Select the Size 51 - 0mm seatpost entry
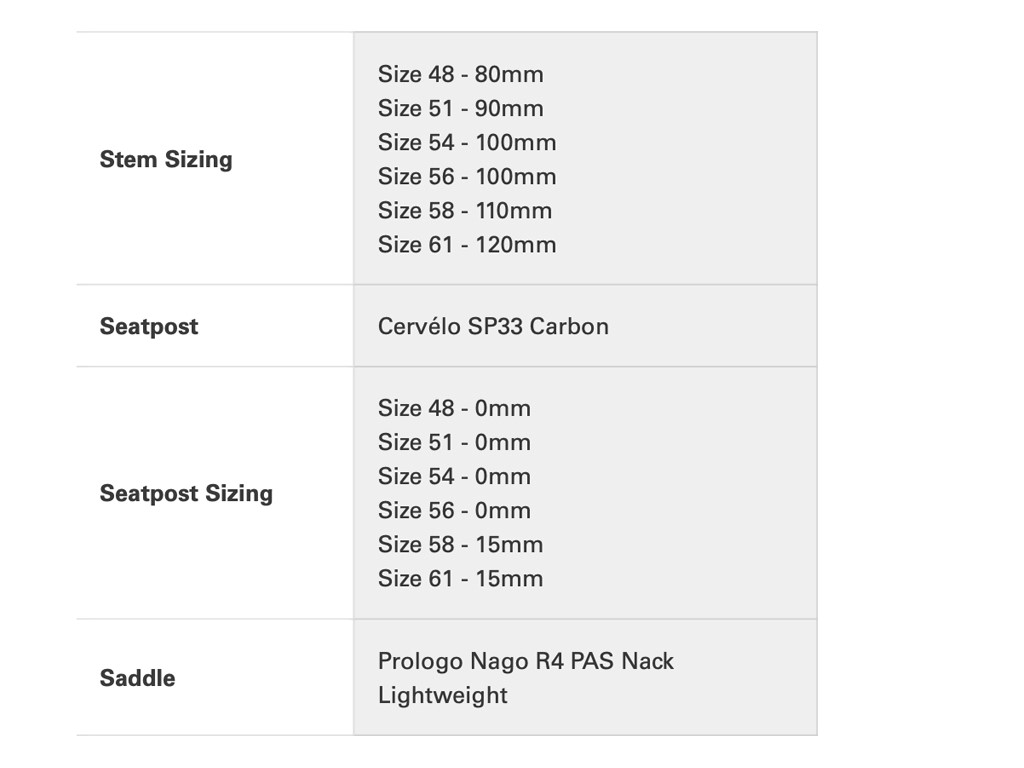Screen dimensions: 1024x768 click(454, 443)
